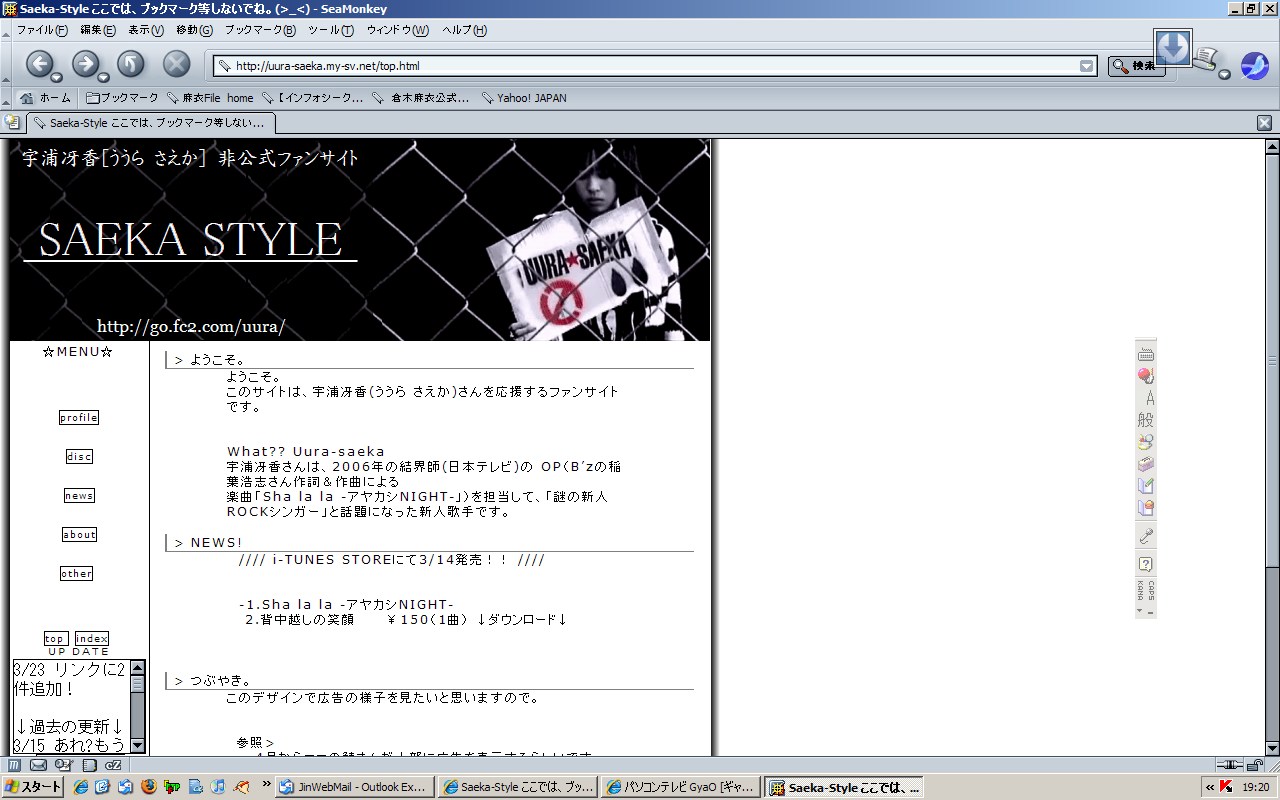Viewport: 1280px width, 800px height.
Task: Click the update box scroll down arrow
Action: [137, 745]
